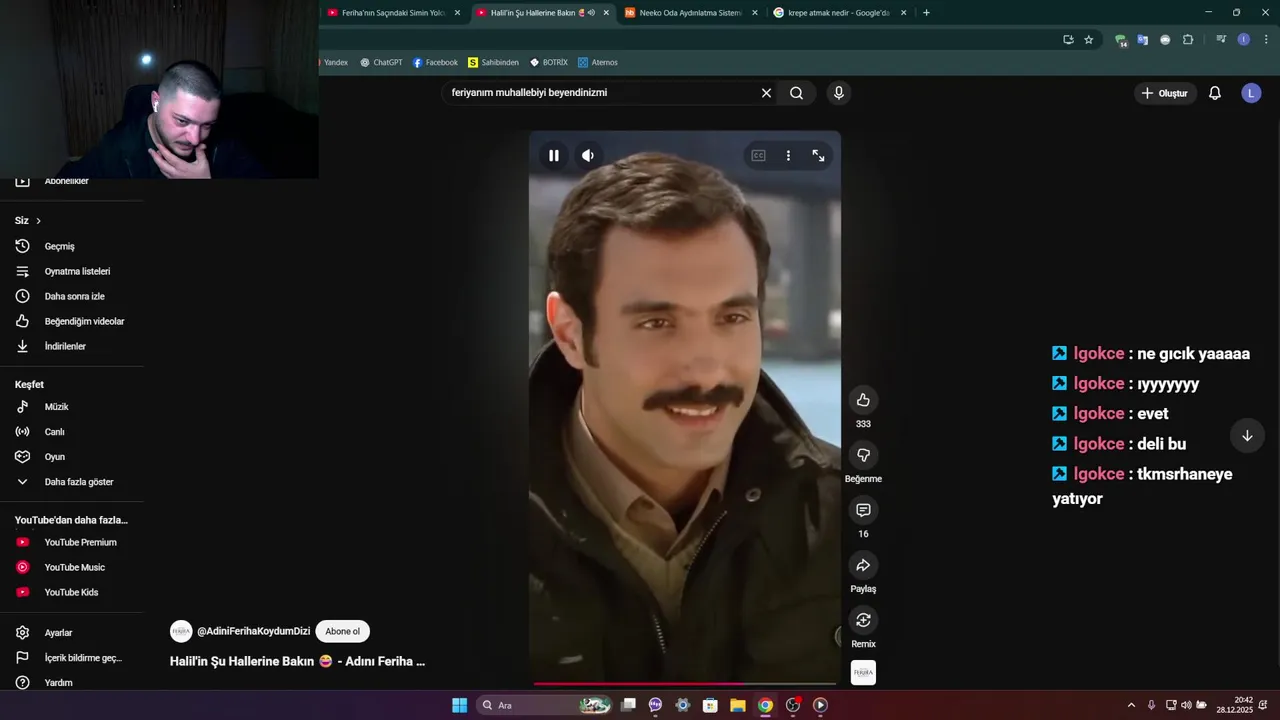Subscribe with the Abone ol button
1280x720 pixels.
(342, 631)
